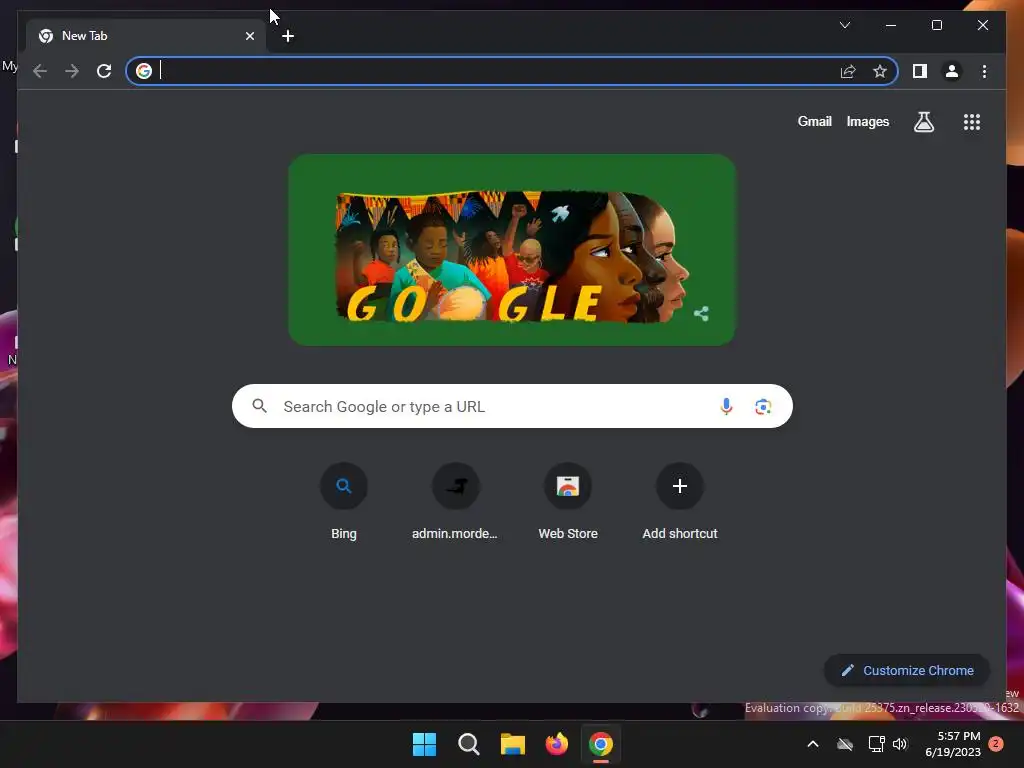Search by image with Google Lens
This screenshot has height=768, width=1024.
763,407
